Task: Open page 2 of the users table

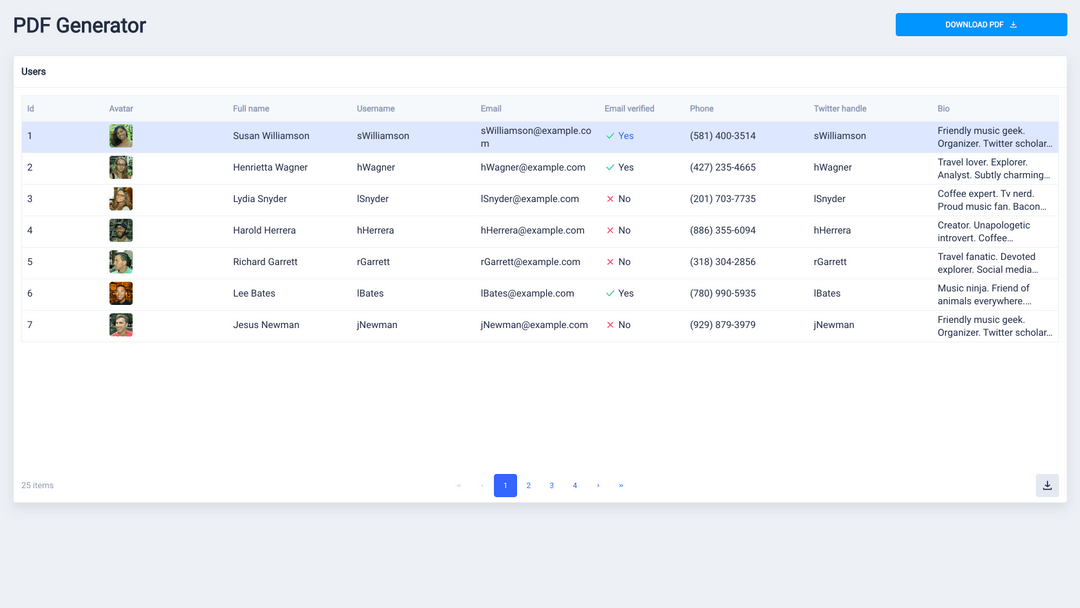Action: [x=528, y=485]
